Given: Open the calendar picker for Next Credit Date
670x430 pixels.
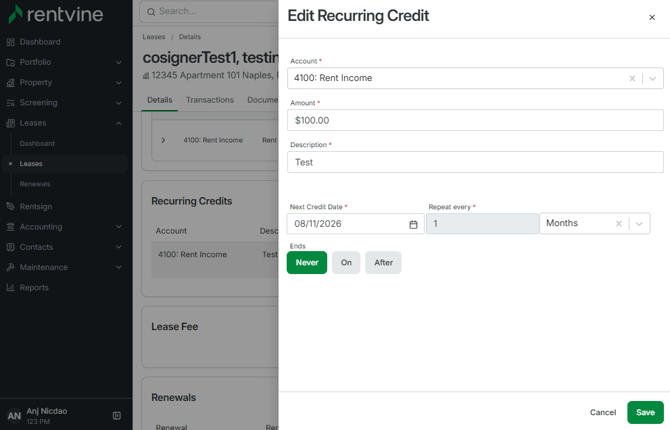Looking at the screenshot, I should tap(413, 224).
